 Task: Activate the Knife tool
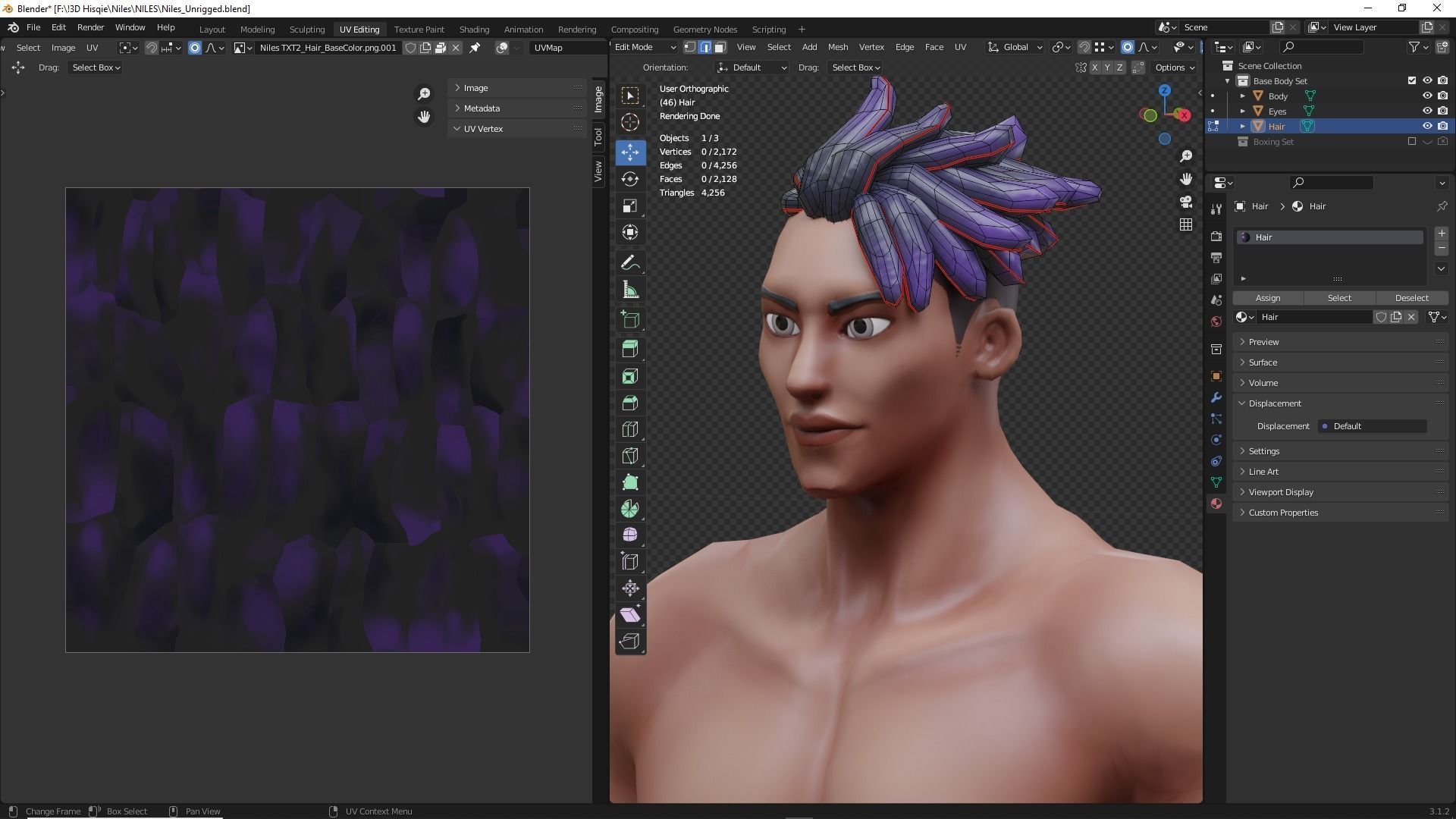coord(629,456)
